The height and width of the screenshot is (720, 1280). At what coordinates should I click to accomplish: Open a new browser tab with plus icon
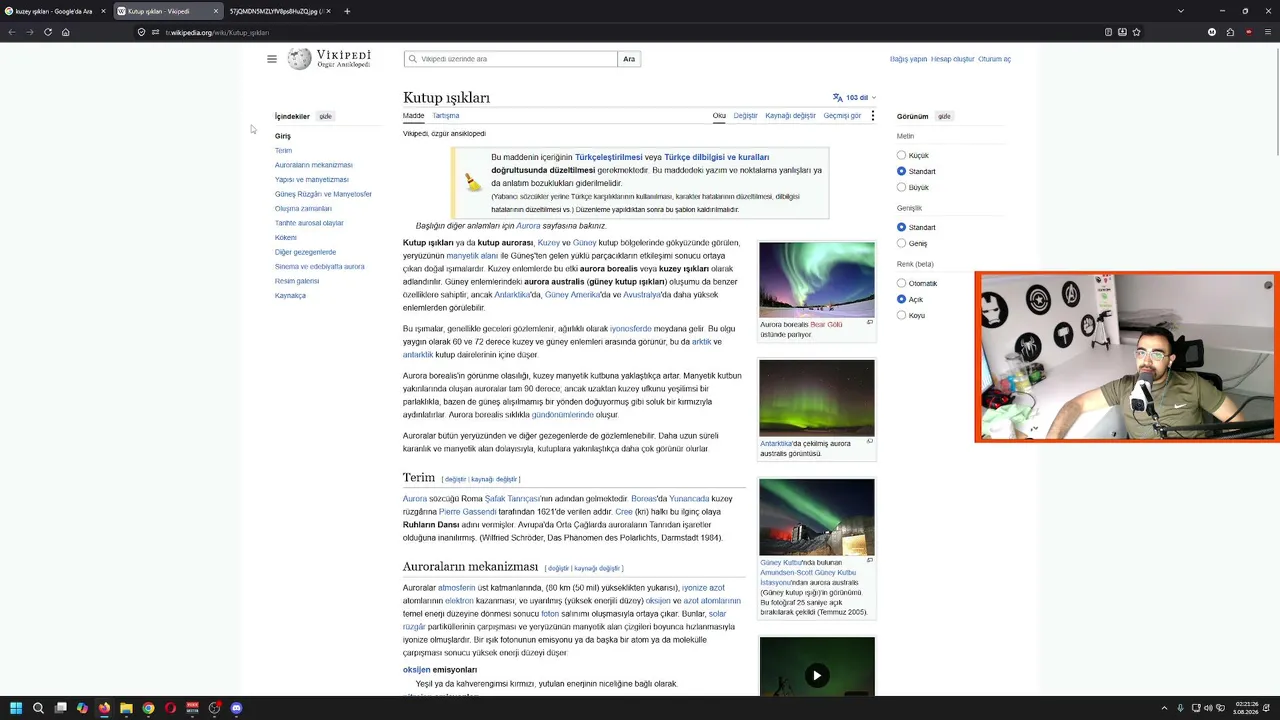coord(347,11)
